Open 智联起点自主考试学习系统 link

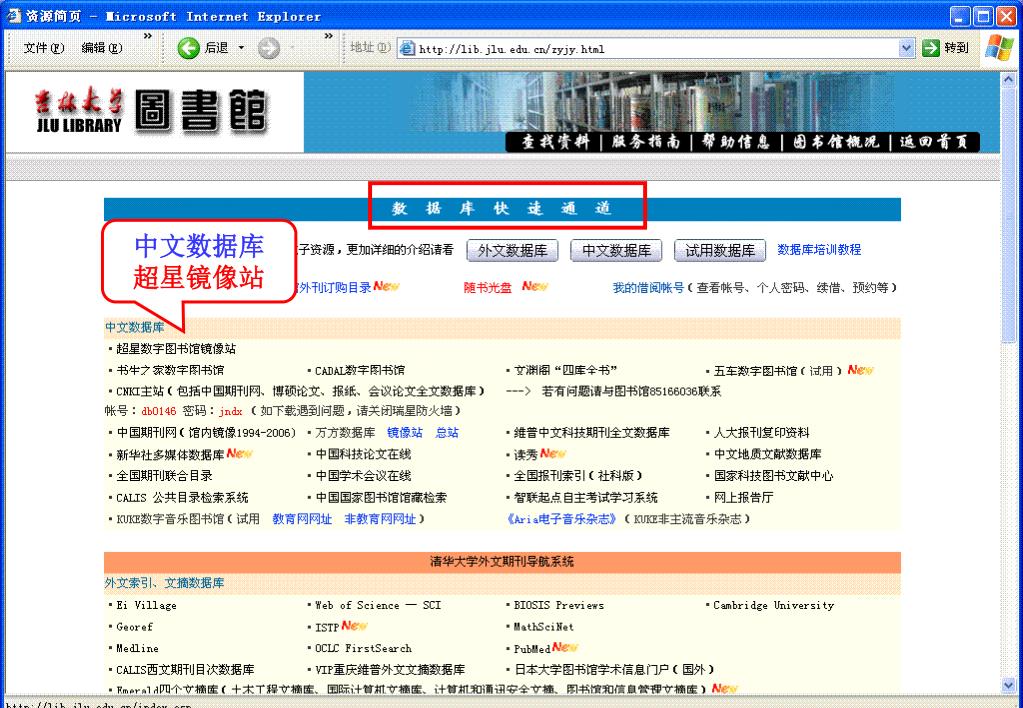coord(585,497)
